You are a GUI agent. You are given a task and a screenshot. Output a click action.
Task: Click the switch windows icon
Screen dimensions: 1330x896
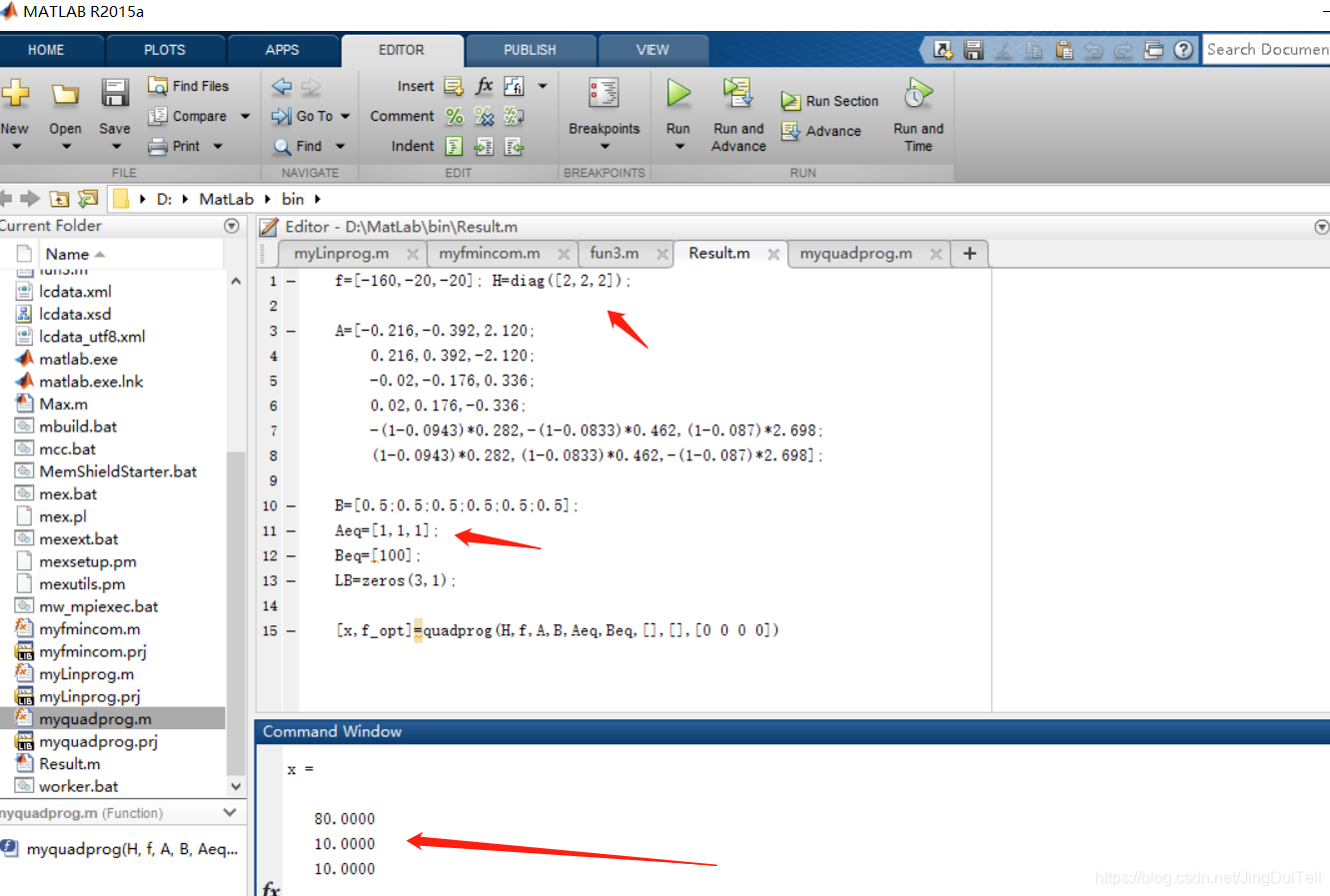click(x=1154, y=49)
